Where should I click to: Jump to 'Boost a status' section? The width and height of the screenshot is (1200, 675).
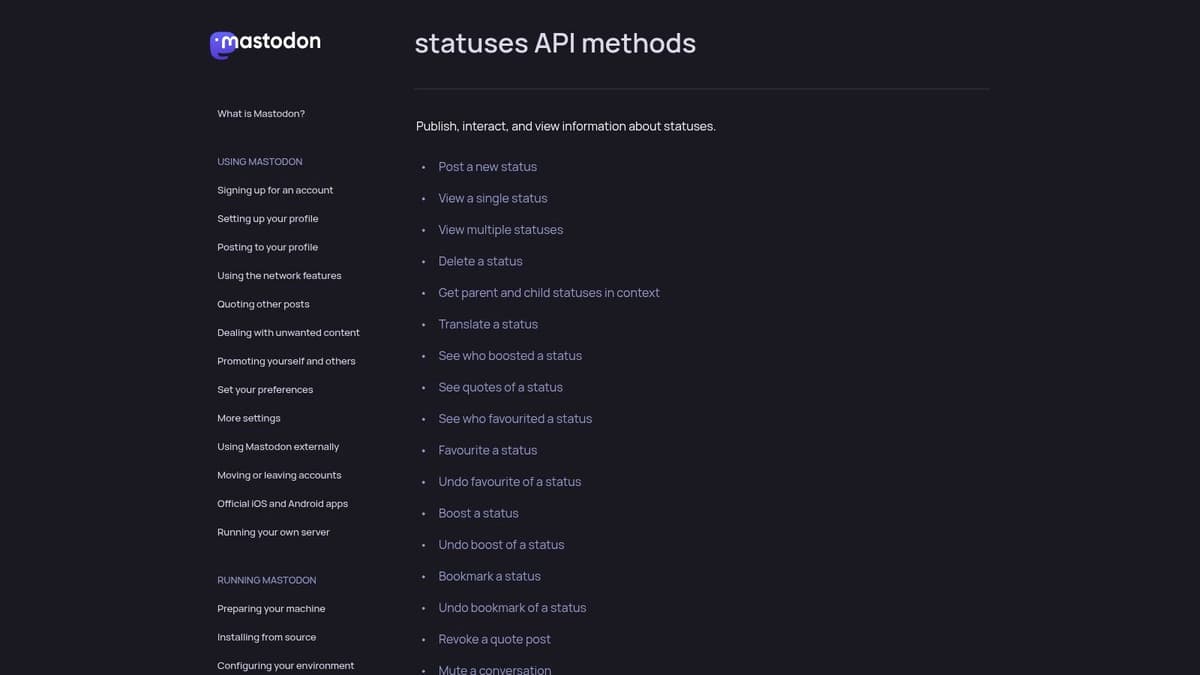479,513
